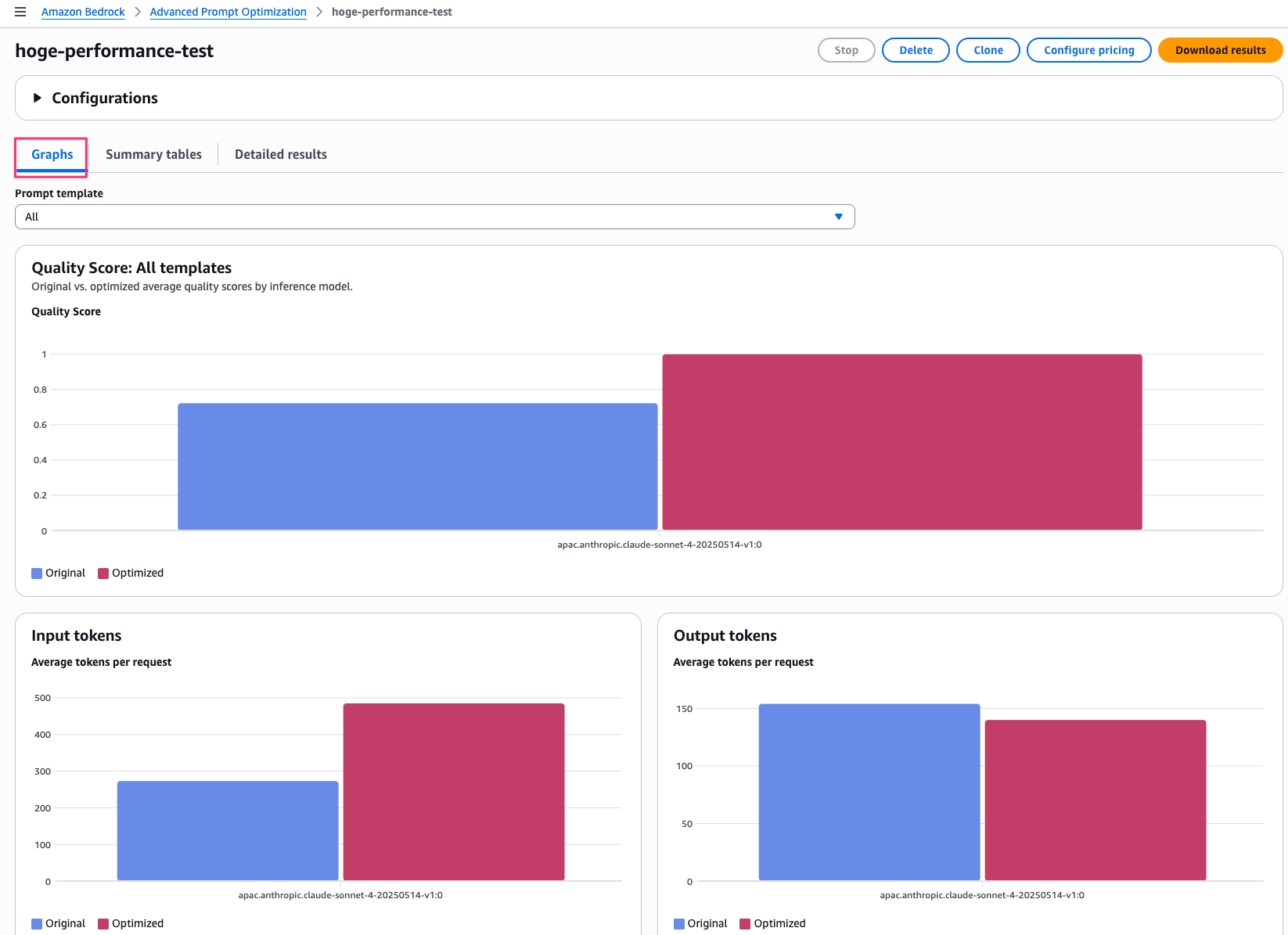Click the 'Input tokens' chart heading

(x=77, y=635)
